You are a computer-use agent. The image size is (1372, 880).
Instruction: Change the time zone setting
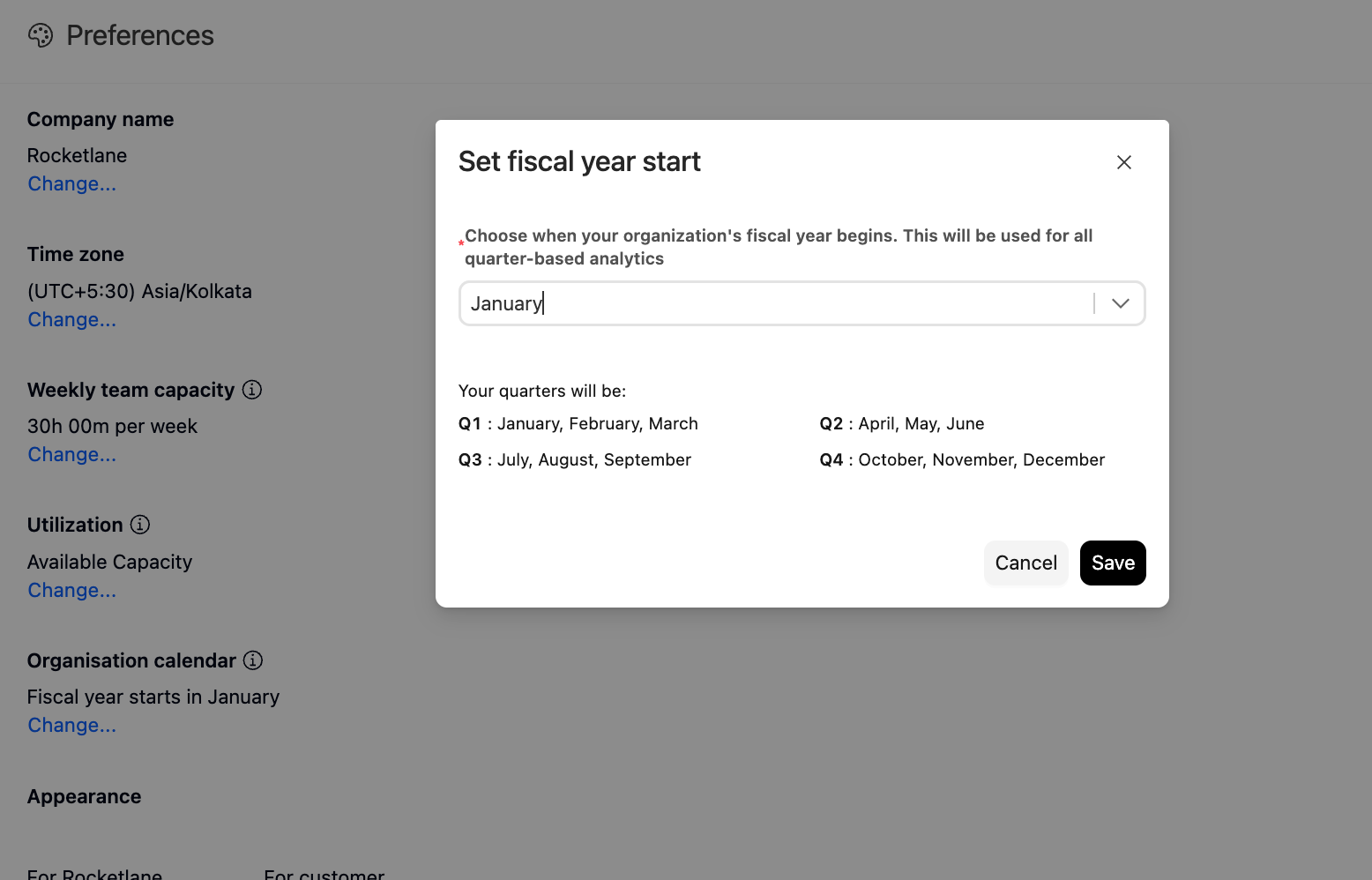point(72,320)
